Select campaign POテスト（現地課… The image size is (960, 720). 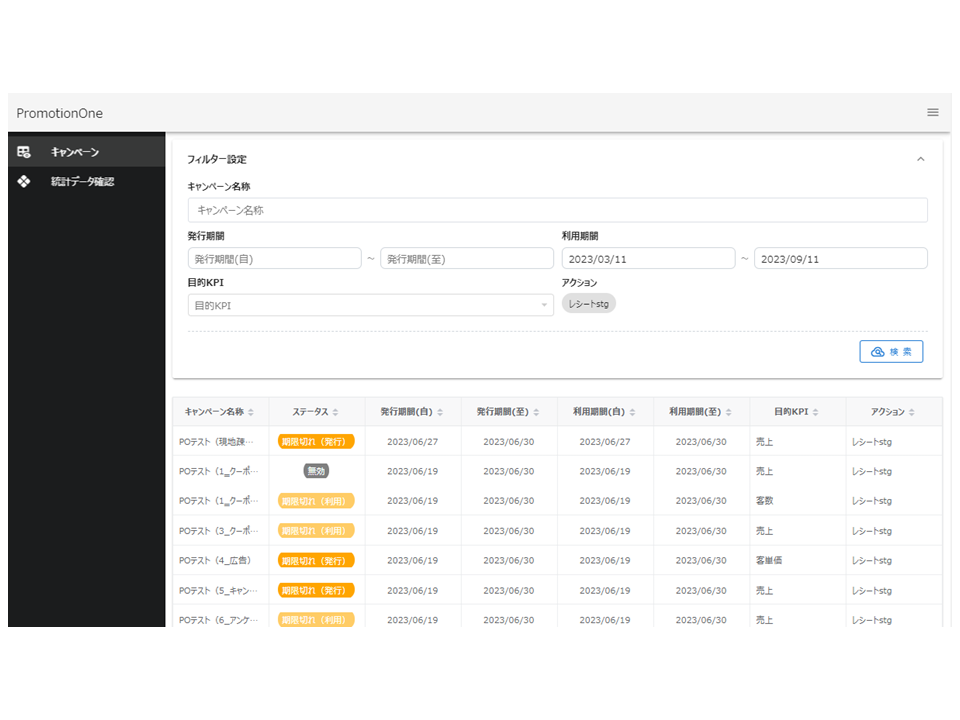216,441
